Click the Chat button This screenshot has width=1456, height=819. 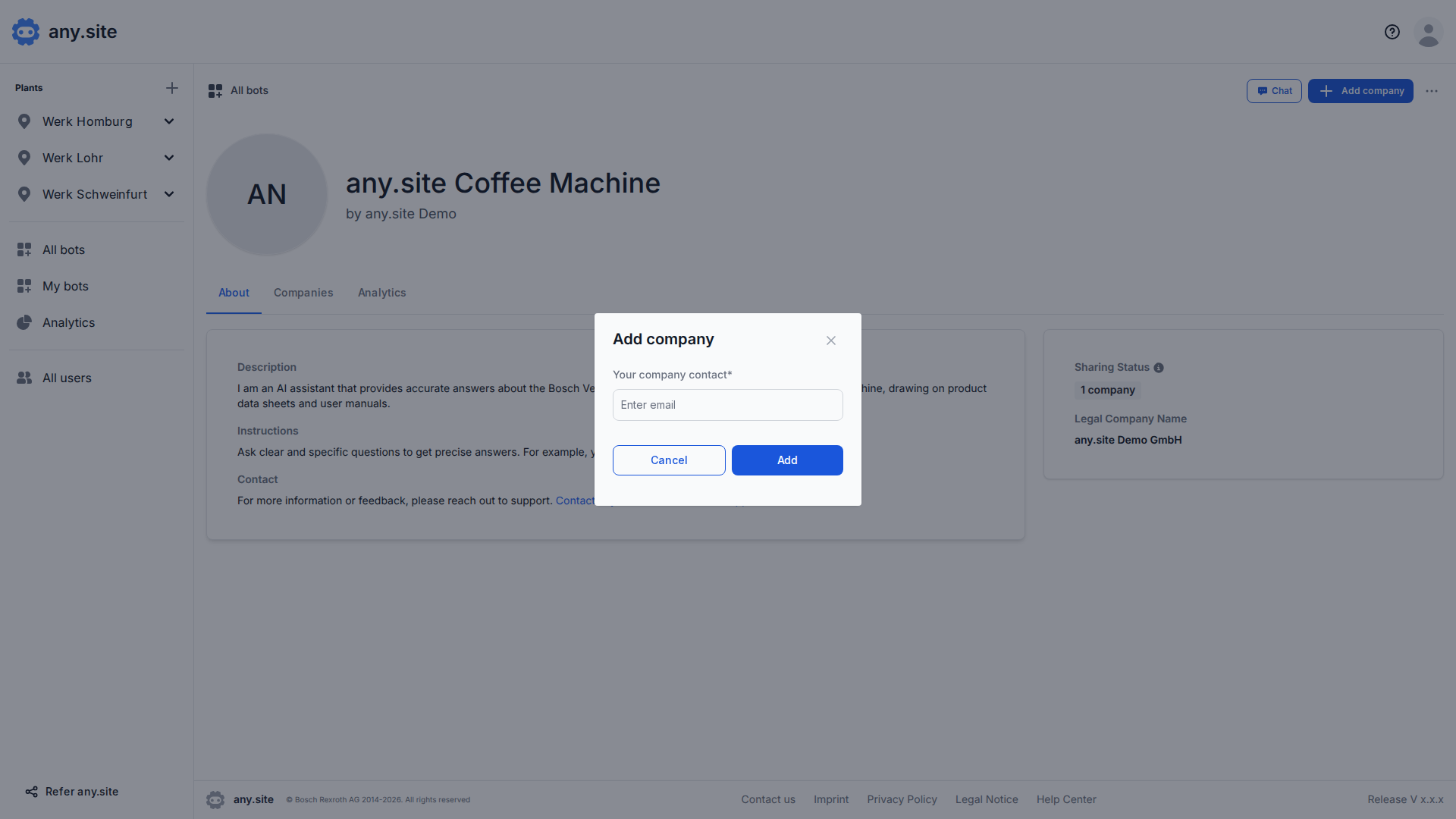point(1274,91)
